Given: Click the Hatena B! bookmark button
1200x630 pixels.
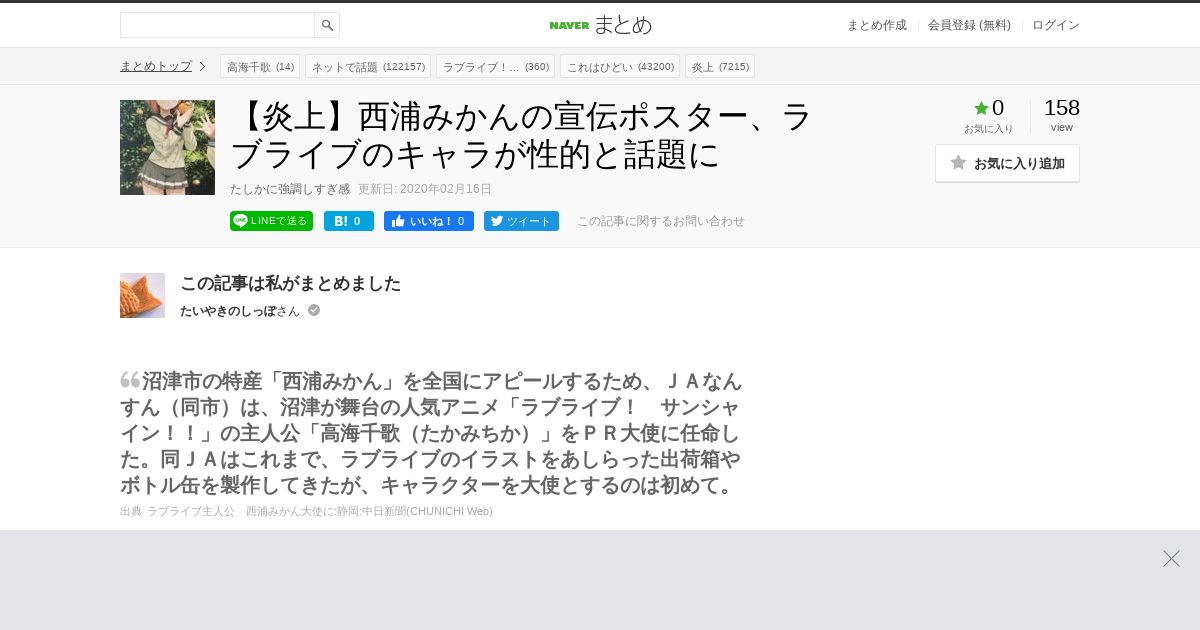Looking at the screenshot, I should 349,221.
